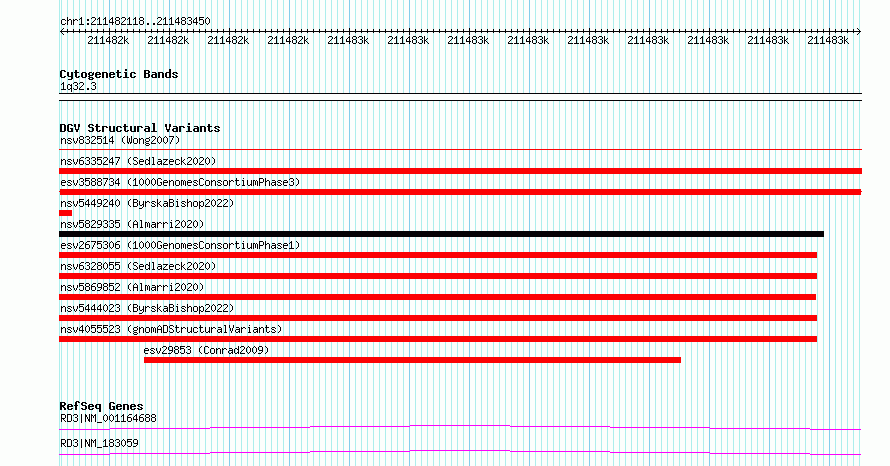
Task: Open the nsv832514 (Wong2007) label
Action: tap(120, 140)
